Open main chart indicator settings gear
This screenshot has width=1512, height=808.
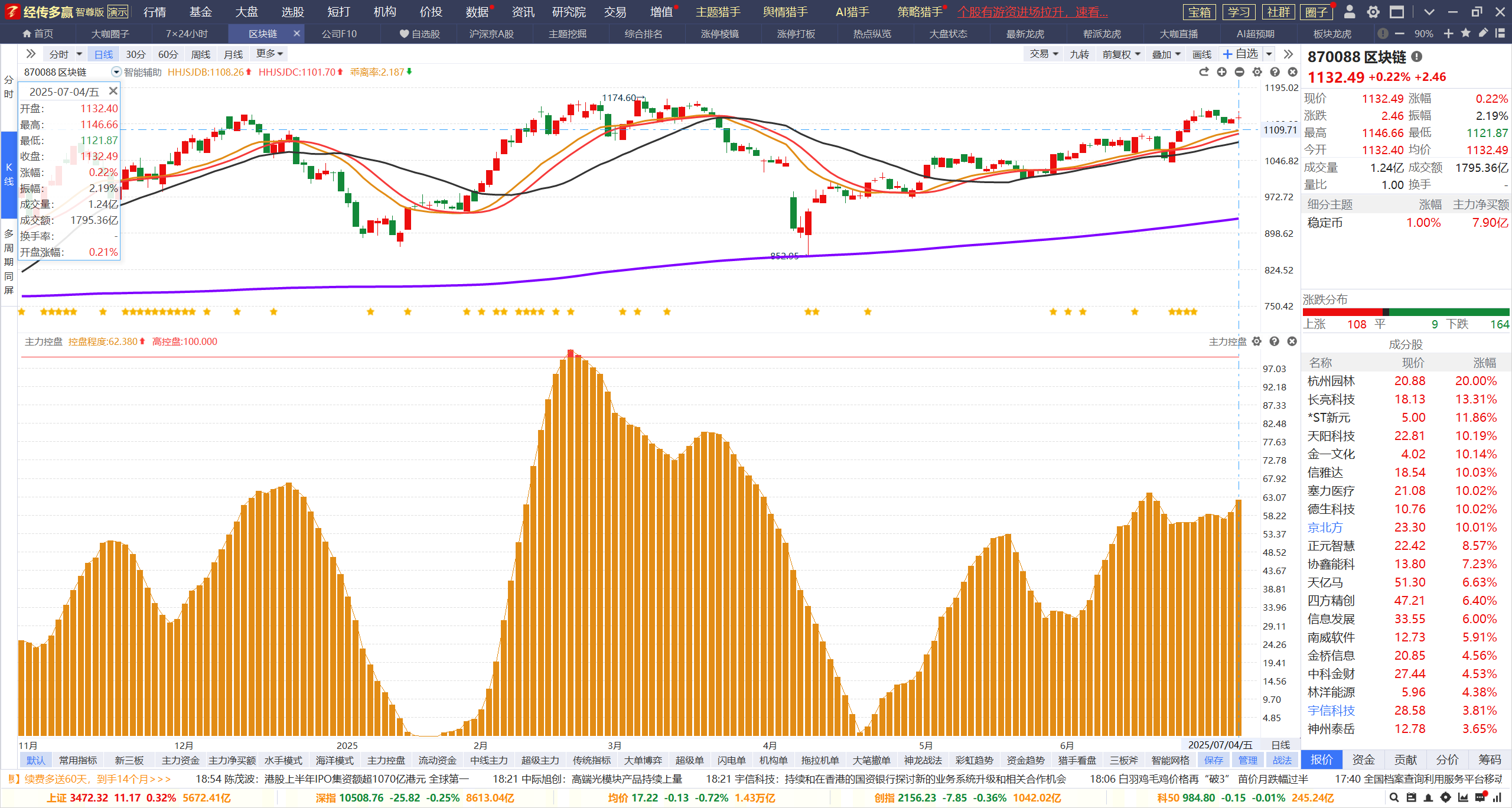(x=1257, y=72)
